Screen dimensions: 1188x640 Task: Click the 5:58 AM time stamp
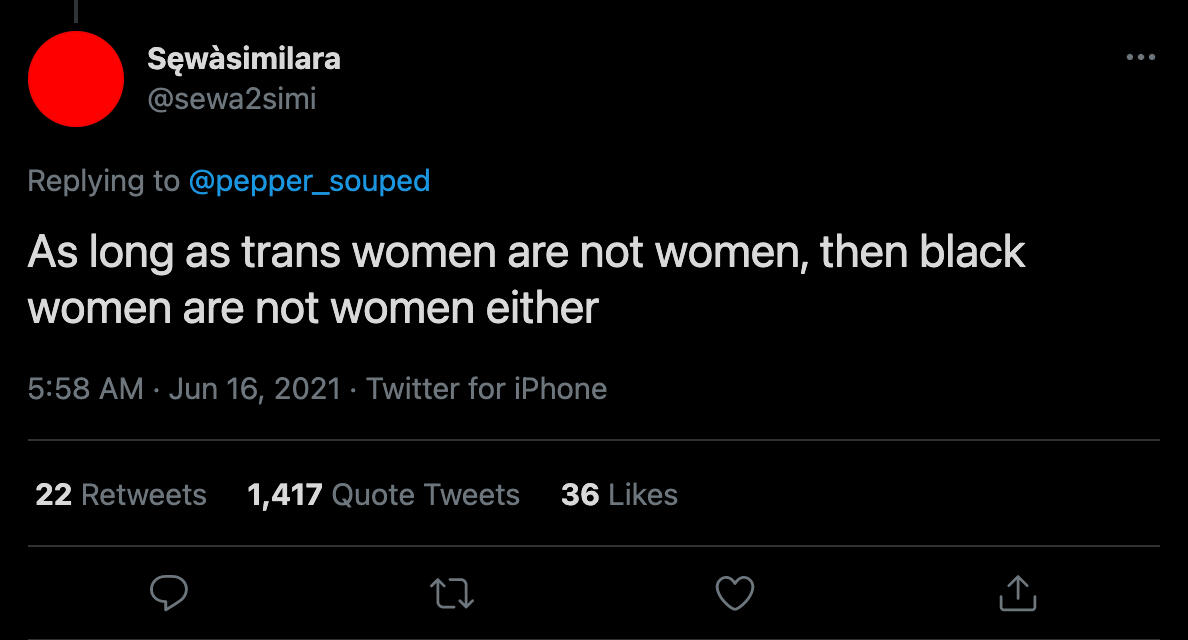tap(86, 388)
